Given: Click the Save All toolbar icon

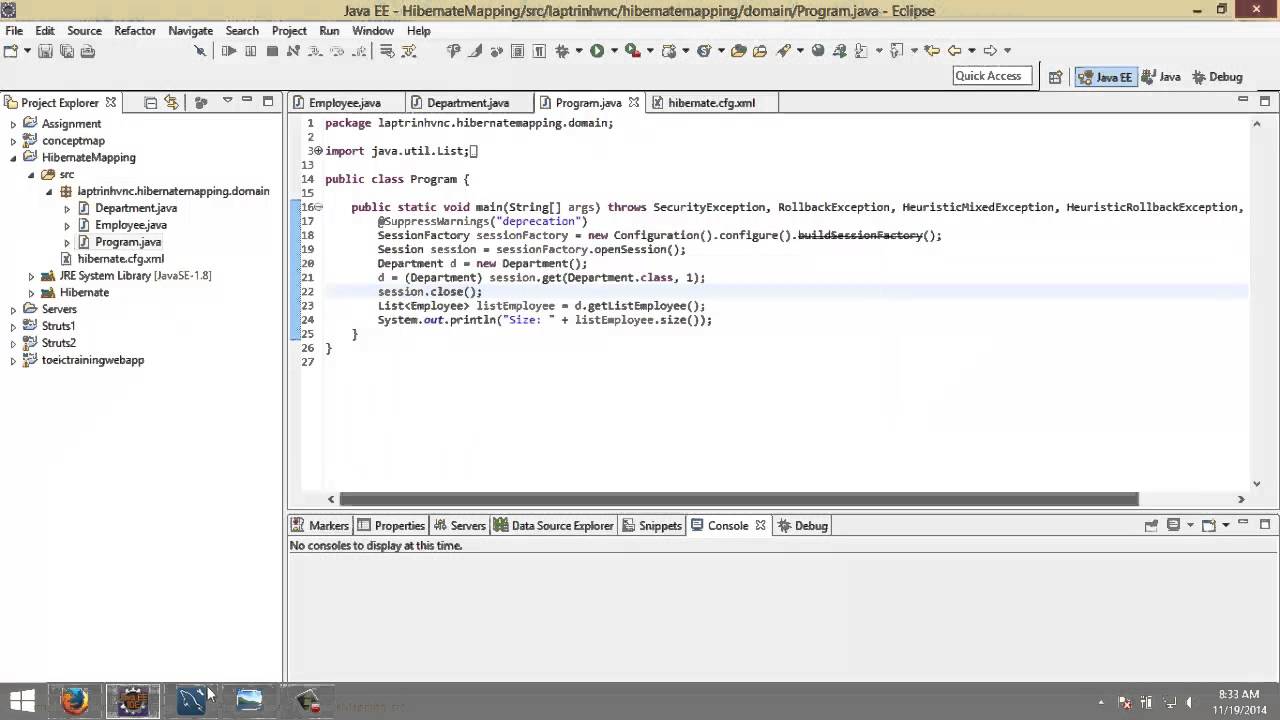Looking at the screenshot, I should click(66, 51).
